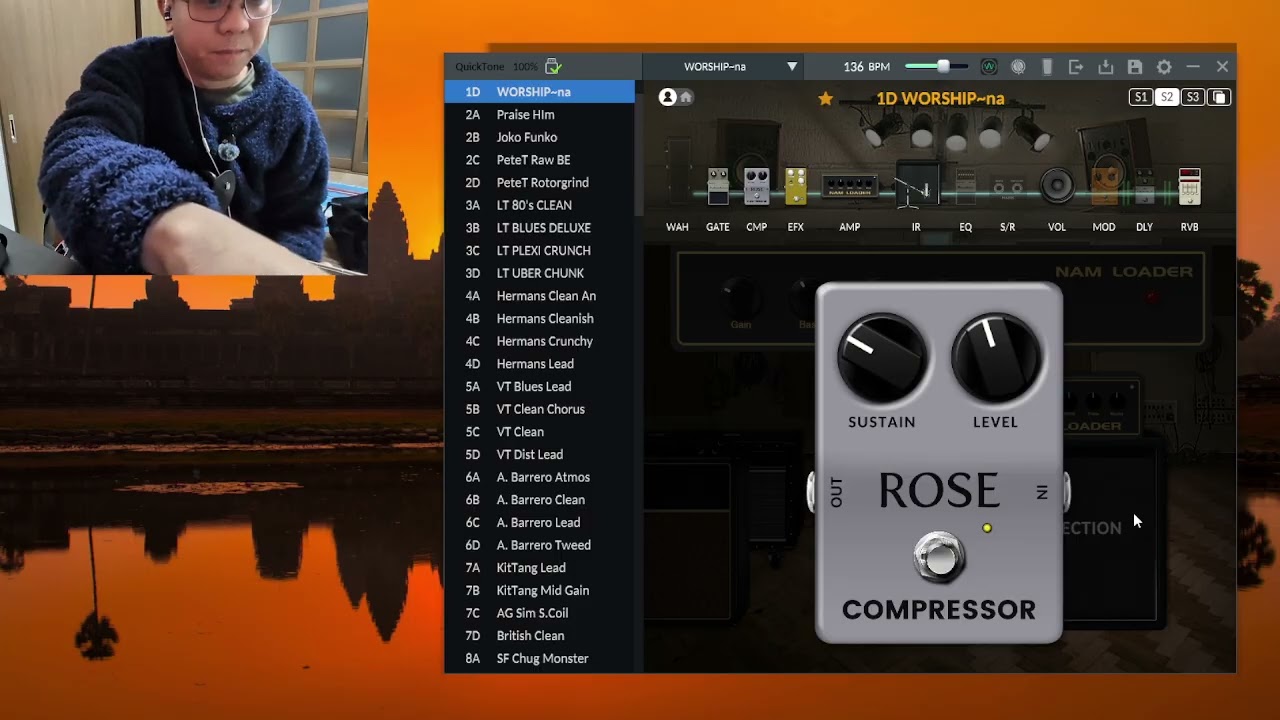Switch to scene S2

pos(1166,97)
